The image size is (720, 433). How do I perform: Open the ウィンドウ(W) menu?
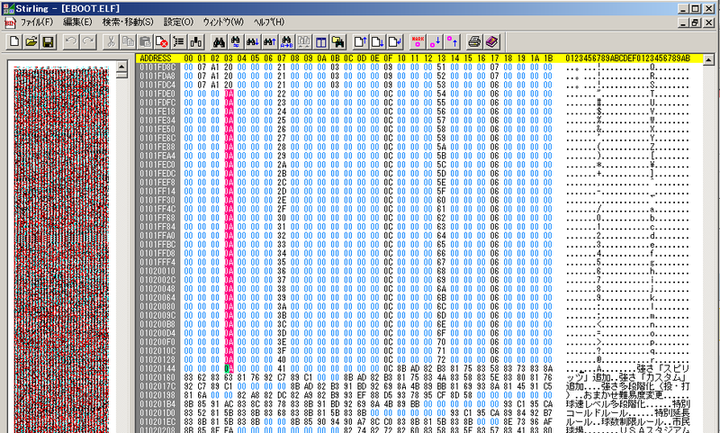223,22
